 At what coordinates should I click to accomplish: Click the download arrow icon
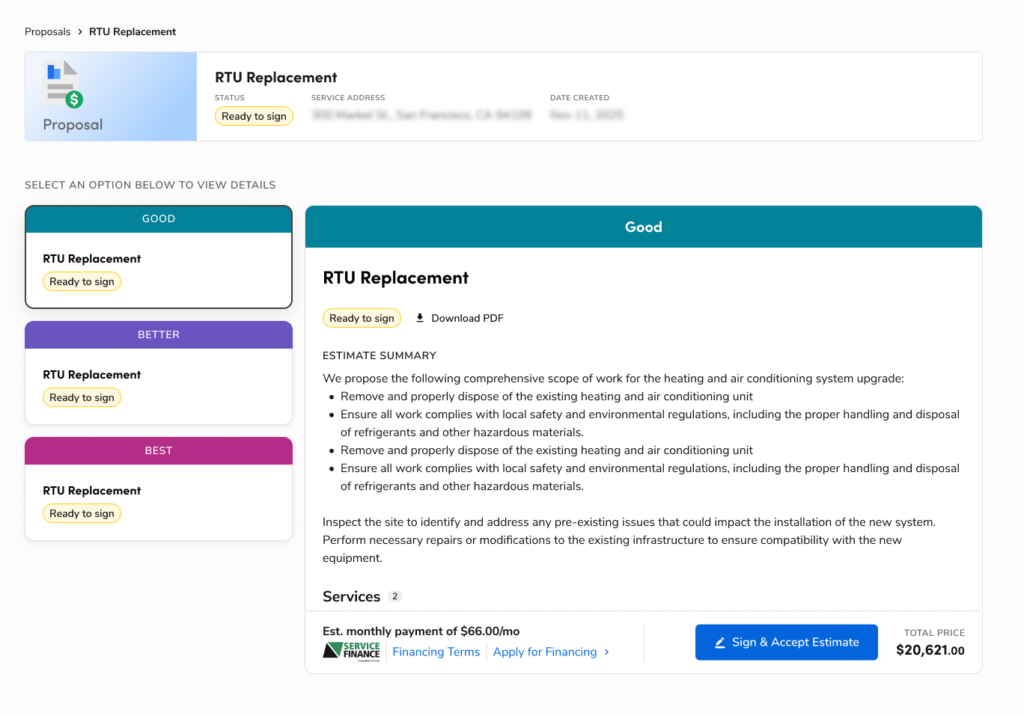(x=420, y=318)
